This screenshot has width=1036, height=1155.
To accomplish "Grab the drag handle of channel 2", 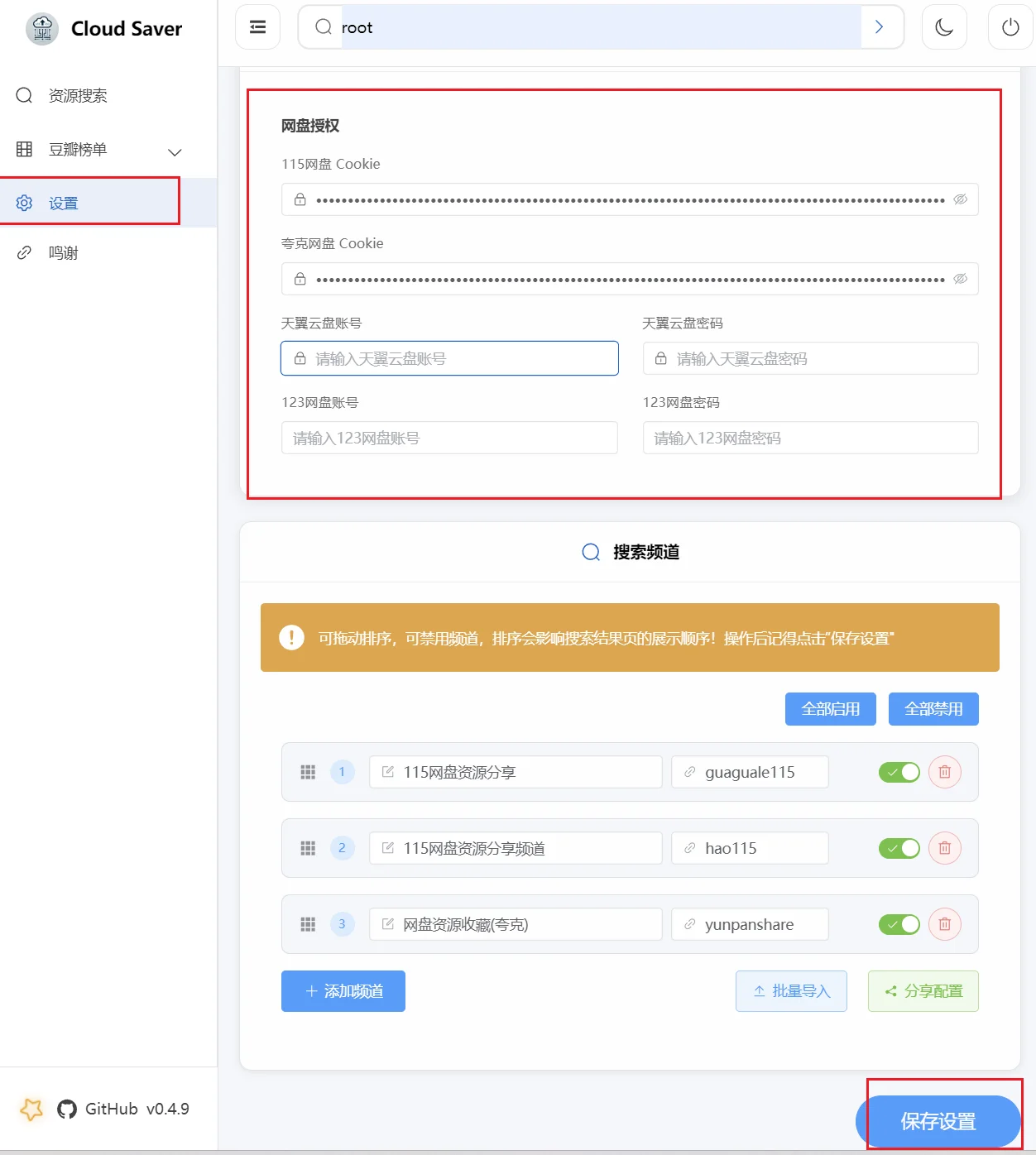I will pyautogui.click(x=308, y=848).
